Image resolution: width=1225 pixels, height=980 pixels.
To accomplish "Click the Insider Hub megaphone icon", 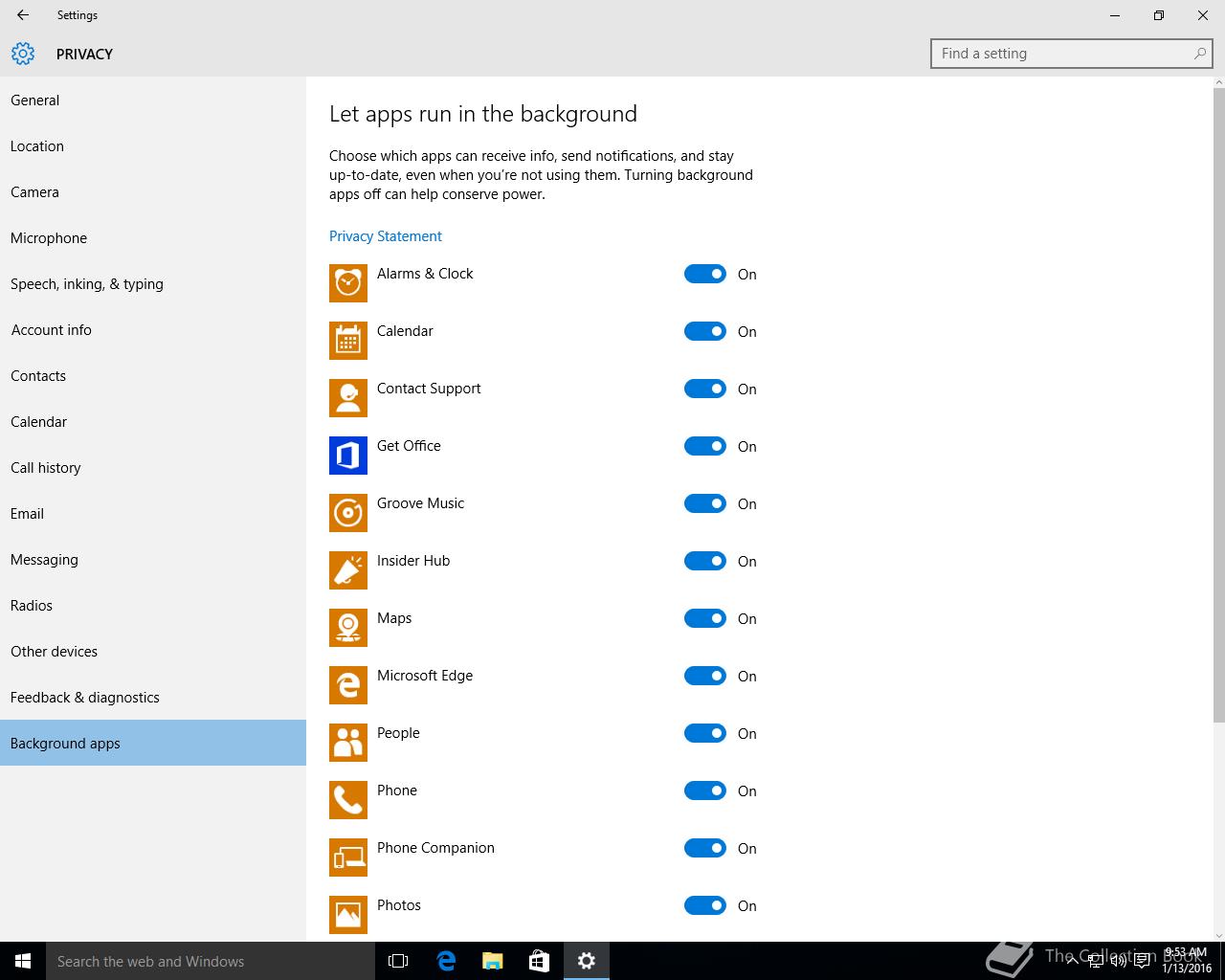I will pos(347,570).
